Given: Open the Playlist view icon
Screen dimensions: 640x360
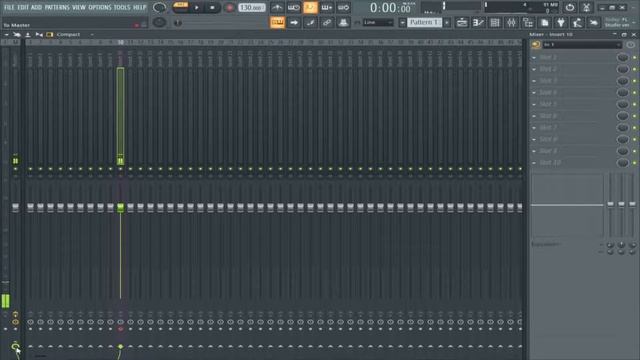Looking at the screenshot, I should [x=462, y=22].
